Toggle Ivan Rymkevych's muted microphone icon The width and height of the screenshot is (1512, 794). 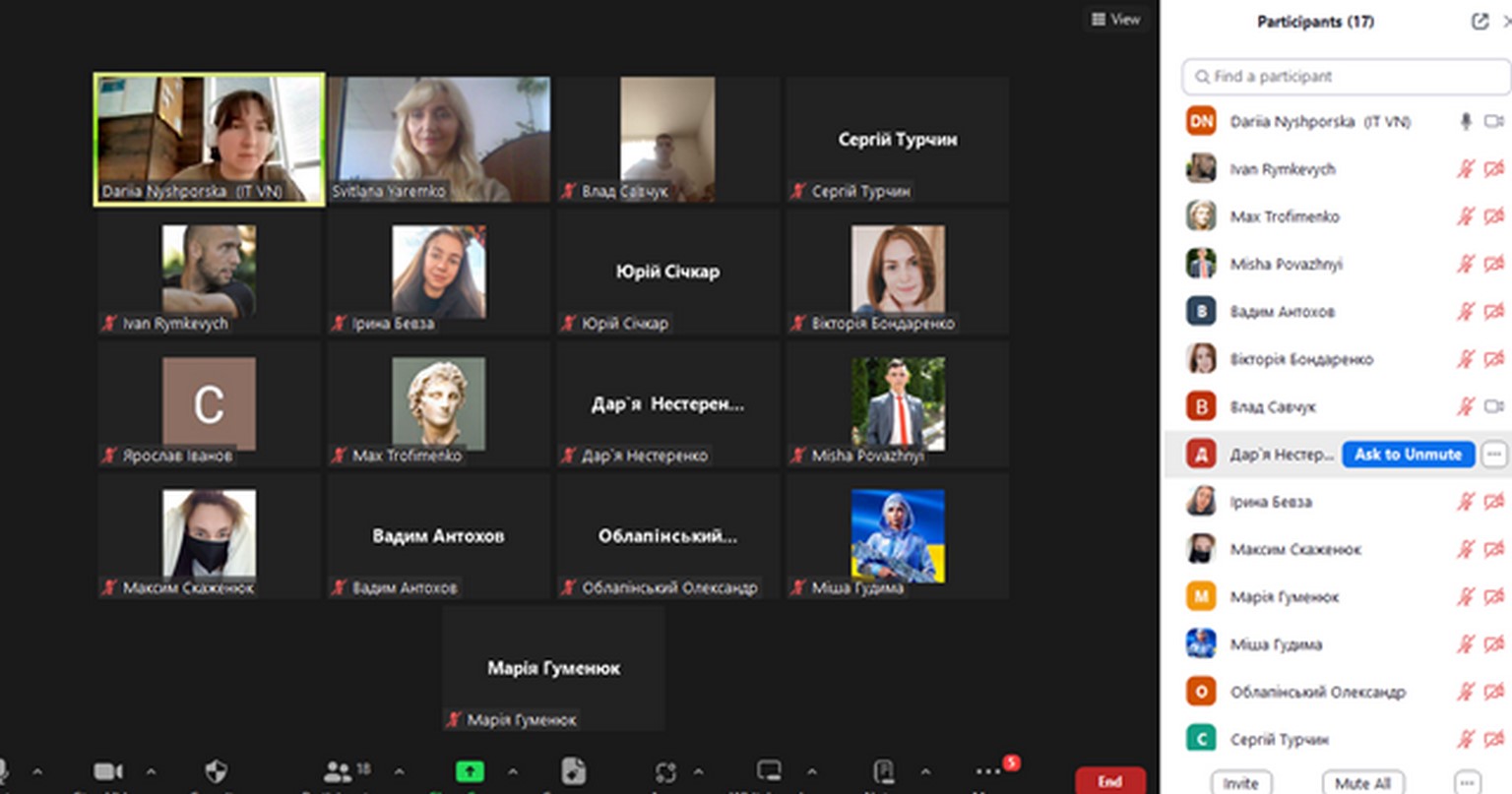click(x=1466, y=169)
